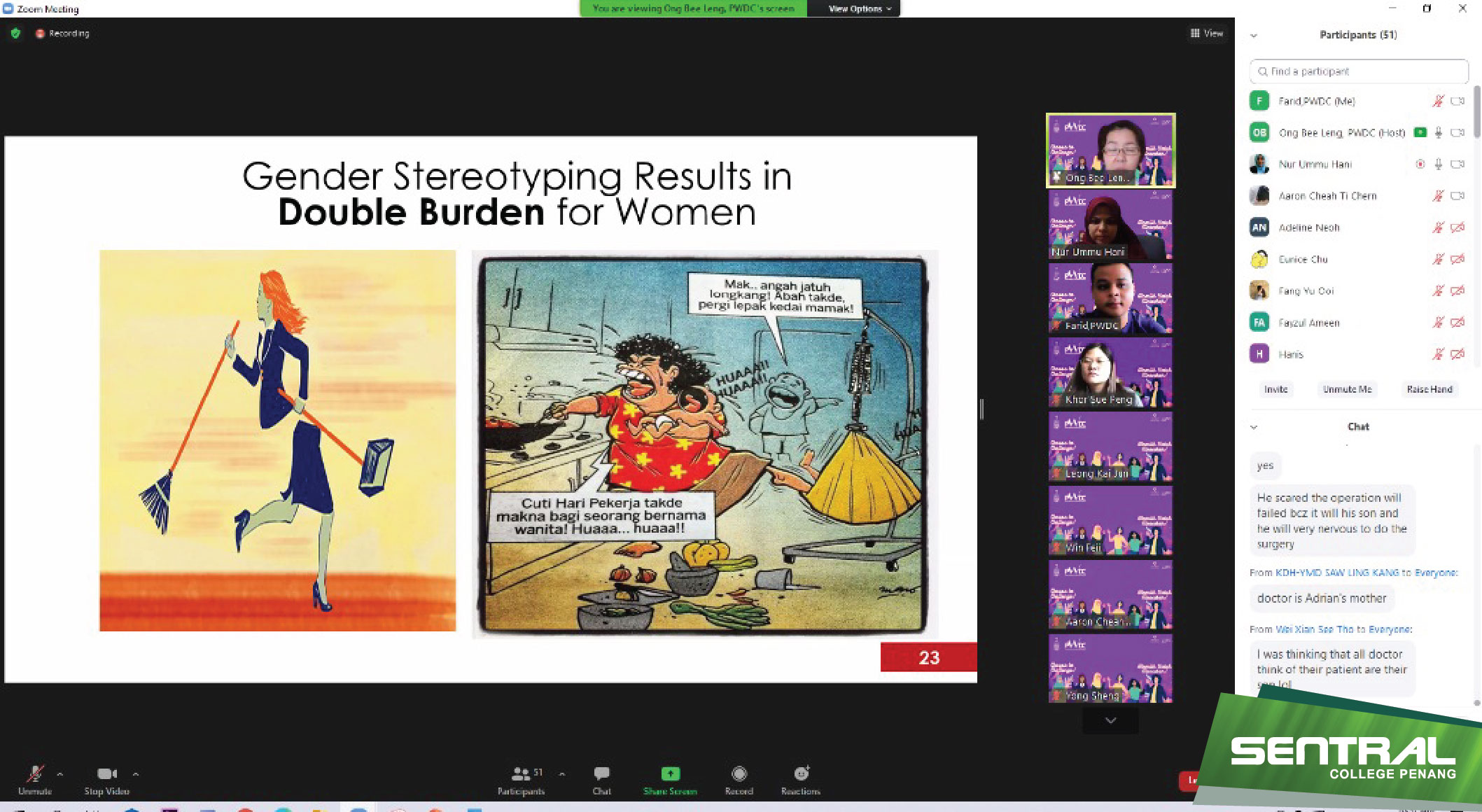Open the View Options dropdown
This screenshot has width=1482, height=812.
pyautogui.click(x=859, y=8)
